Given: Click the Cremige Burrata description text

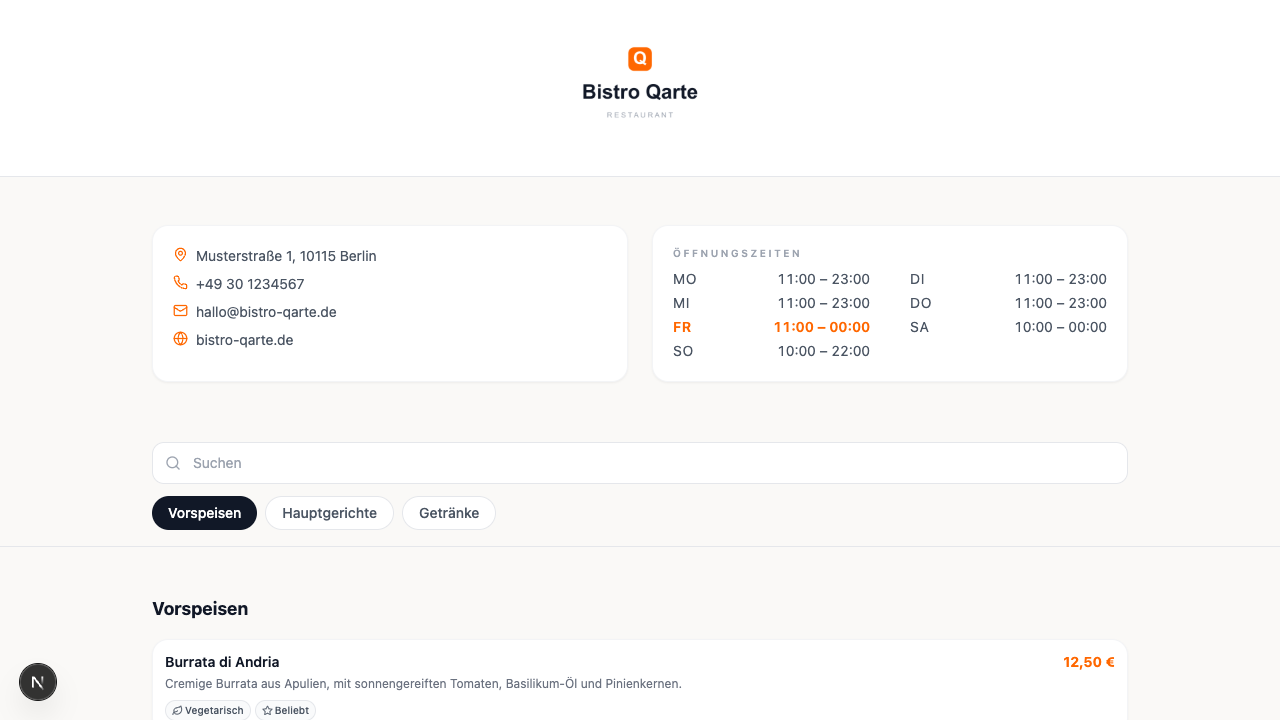Looking at the screenshot, I should click(423, 684).
